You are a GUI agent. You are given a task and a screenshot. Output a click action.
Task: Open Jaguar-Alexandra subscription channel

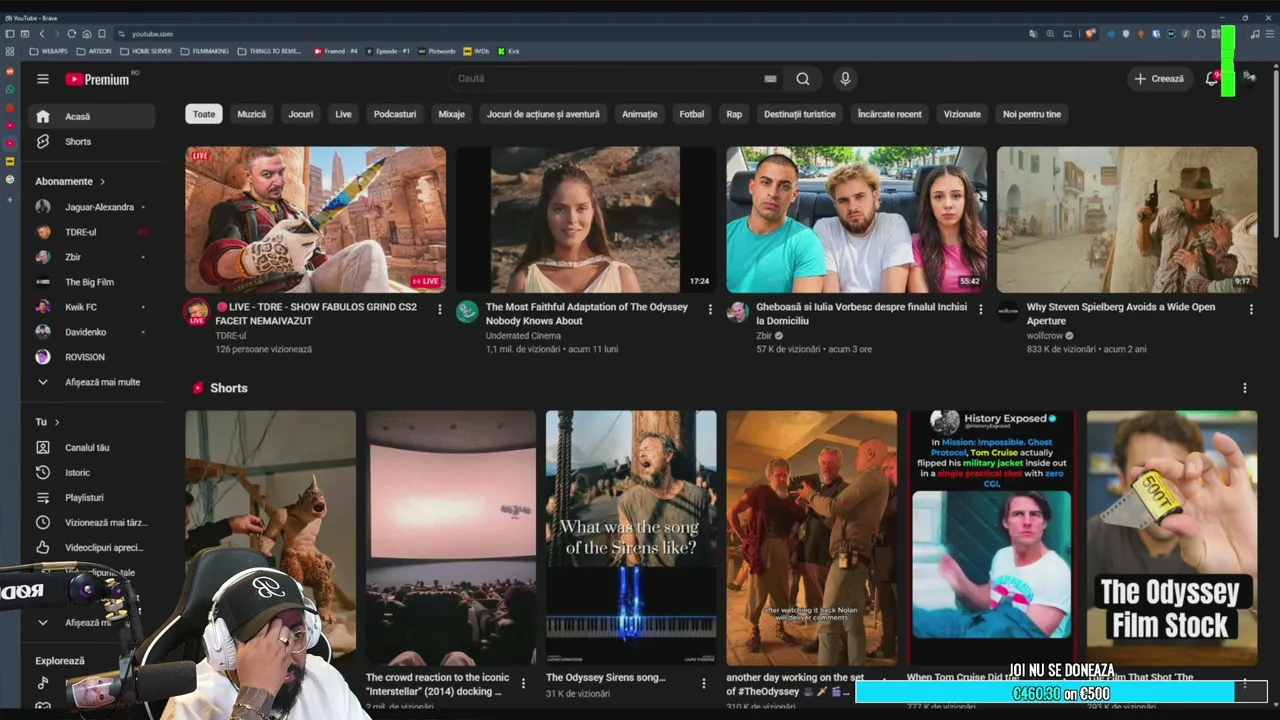click(92, 207)
